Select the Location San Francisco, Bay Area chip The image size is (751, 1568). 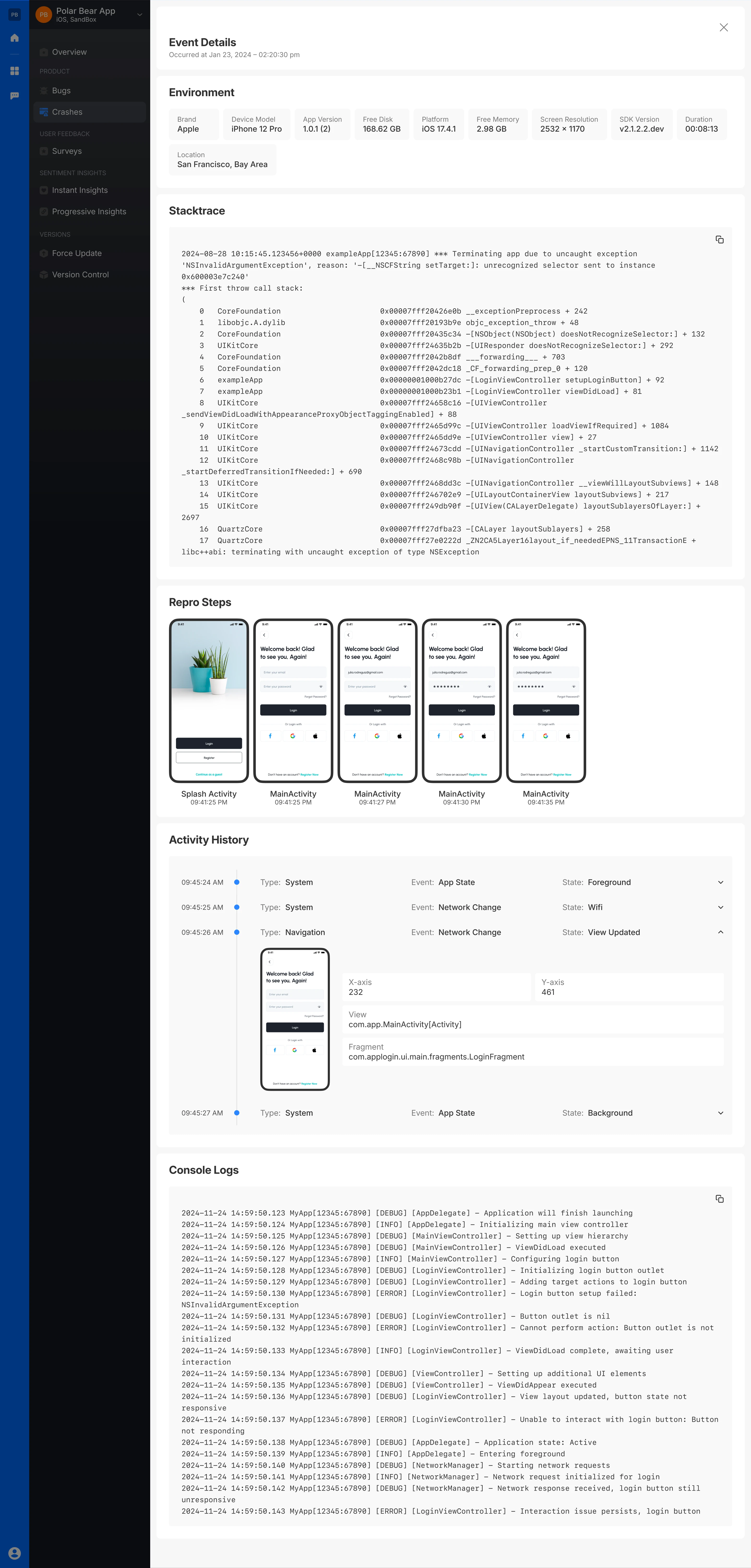click(222, 160)
